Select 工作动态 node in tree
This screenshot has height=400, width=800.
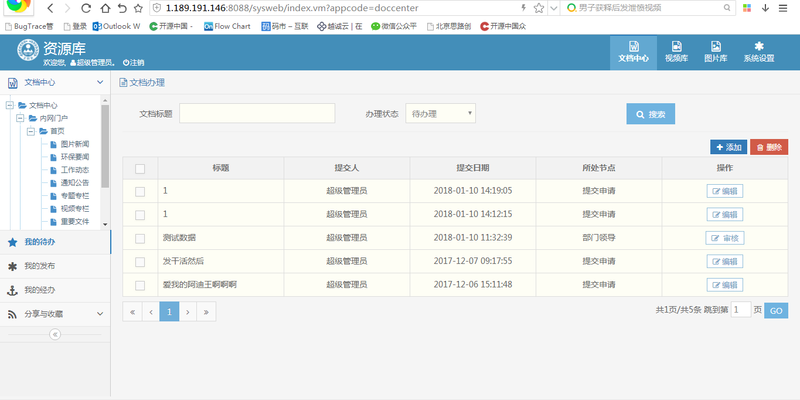coord(74,170)
